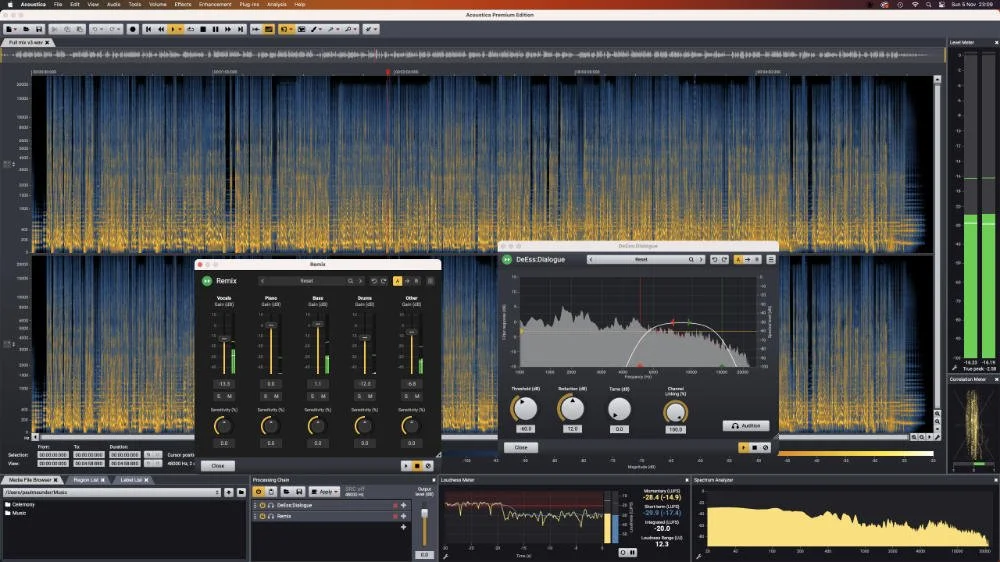Toggle the Processing Chain power button
Viewport: 1000px width, 562px height.
point(258,492)
